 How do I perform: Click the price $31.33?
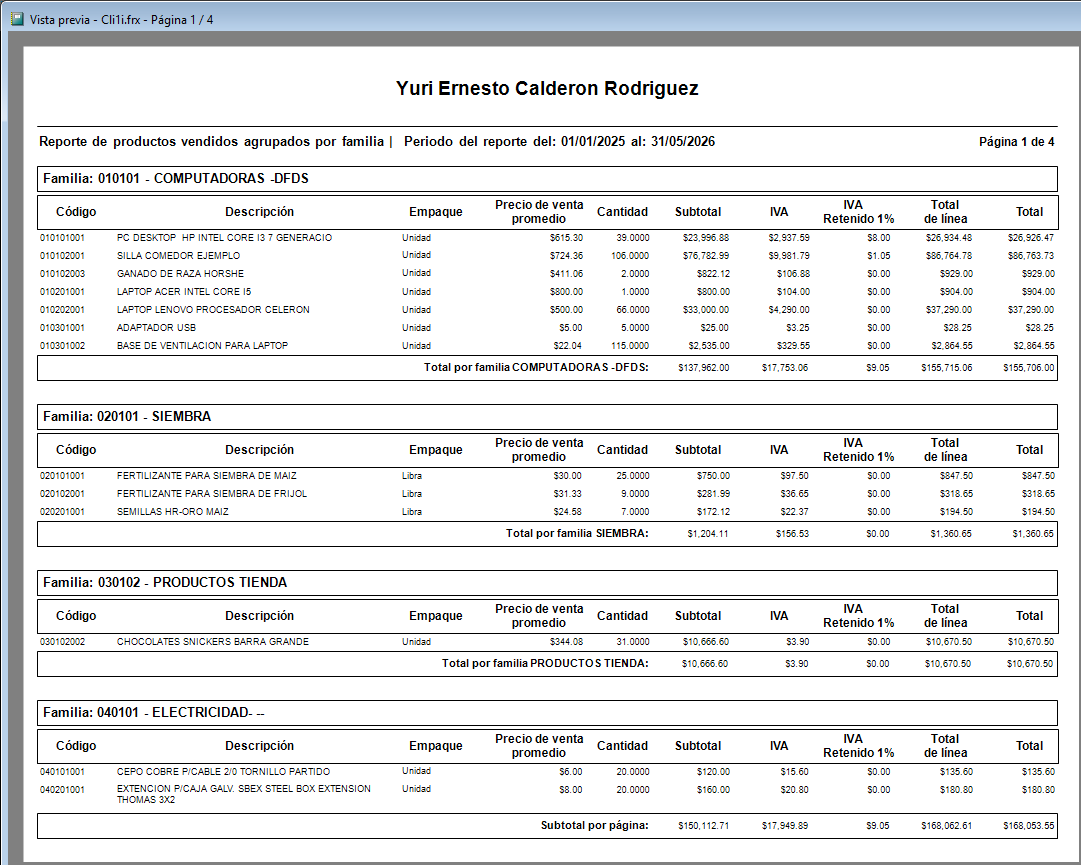pos(567,493)
